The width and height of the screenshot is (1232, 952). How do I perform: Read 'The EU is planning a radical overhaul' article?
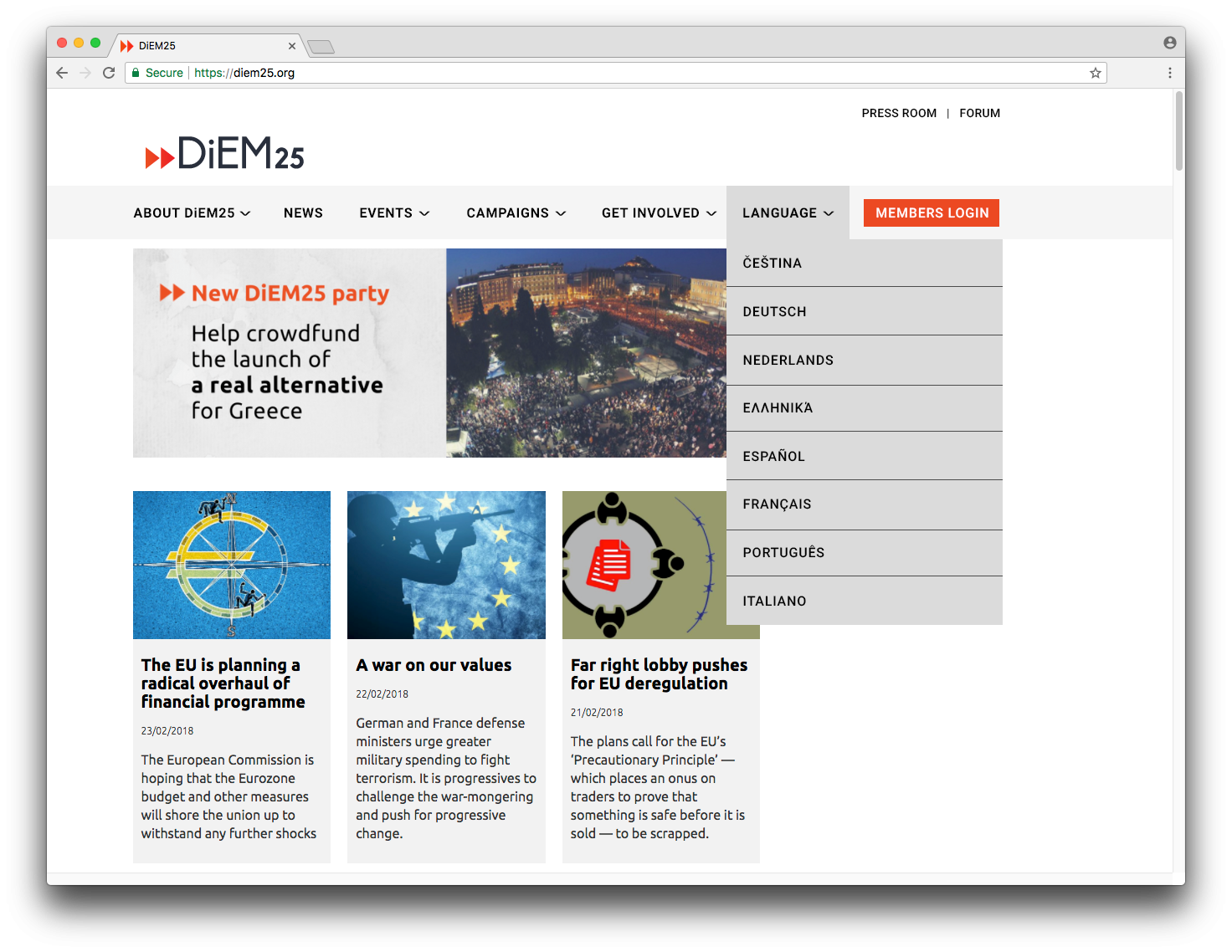pyautogui.click(x=223, y=683)
